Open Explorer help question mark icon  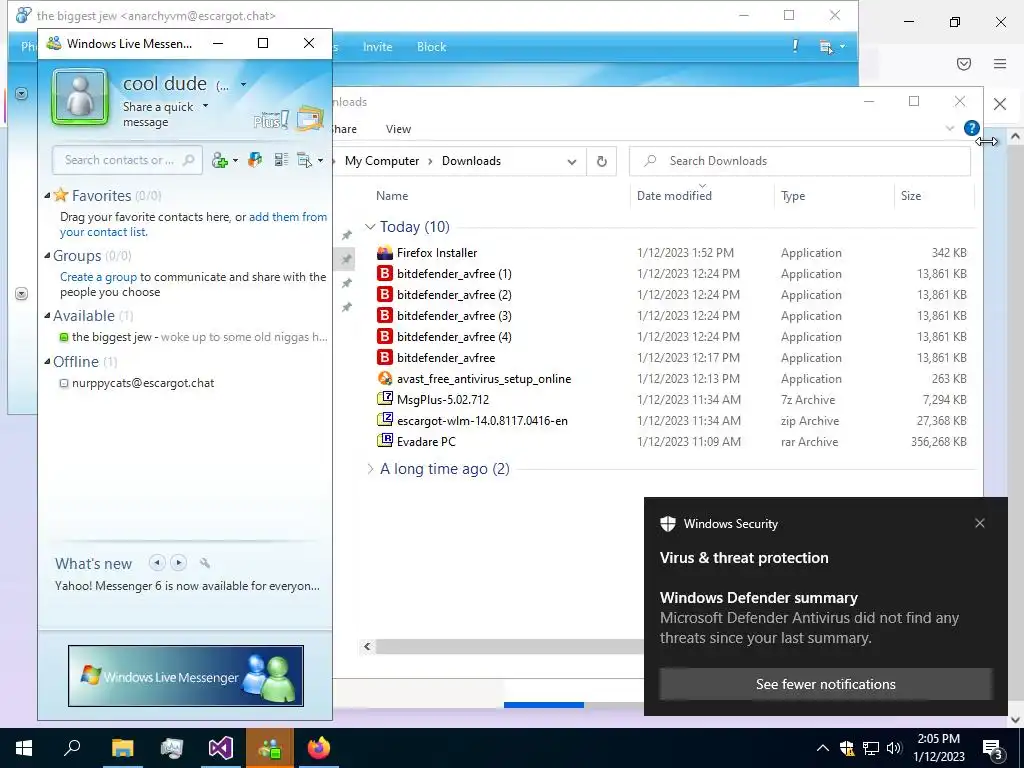pos(971,128)
